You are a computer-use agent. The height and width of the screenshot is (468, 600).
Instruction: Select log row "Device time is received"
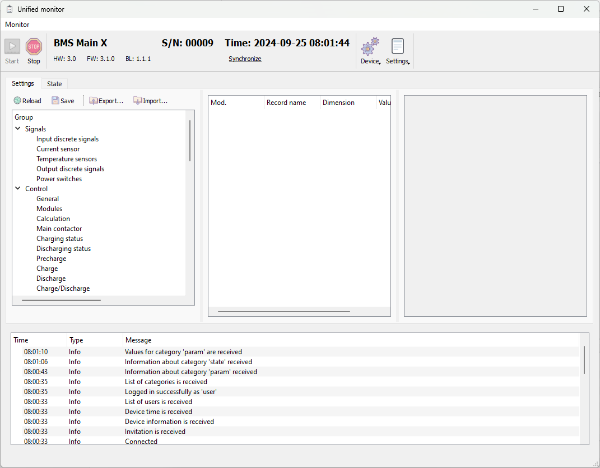[x=295, y=411]
